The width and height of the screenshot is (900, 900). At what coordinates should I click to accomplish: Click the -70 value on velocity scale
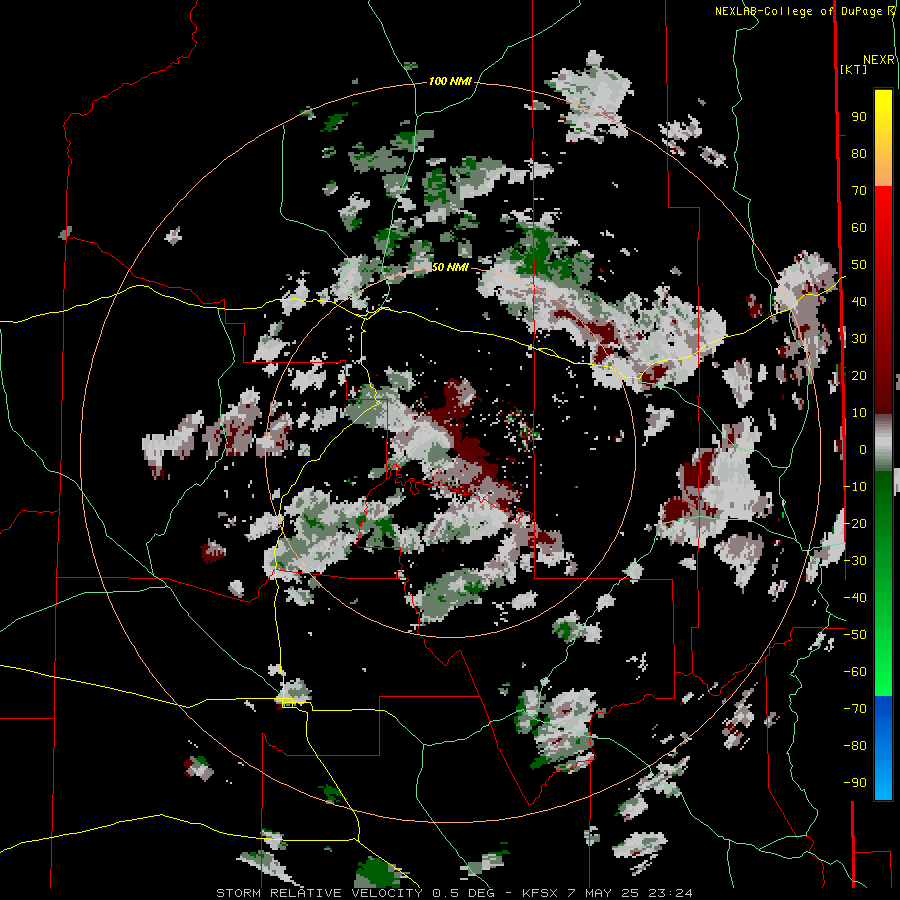click(x=855, y=709)
